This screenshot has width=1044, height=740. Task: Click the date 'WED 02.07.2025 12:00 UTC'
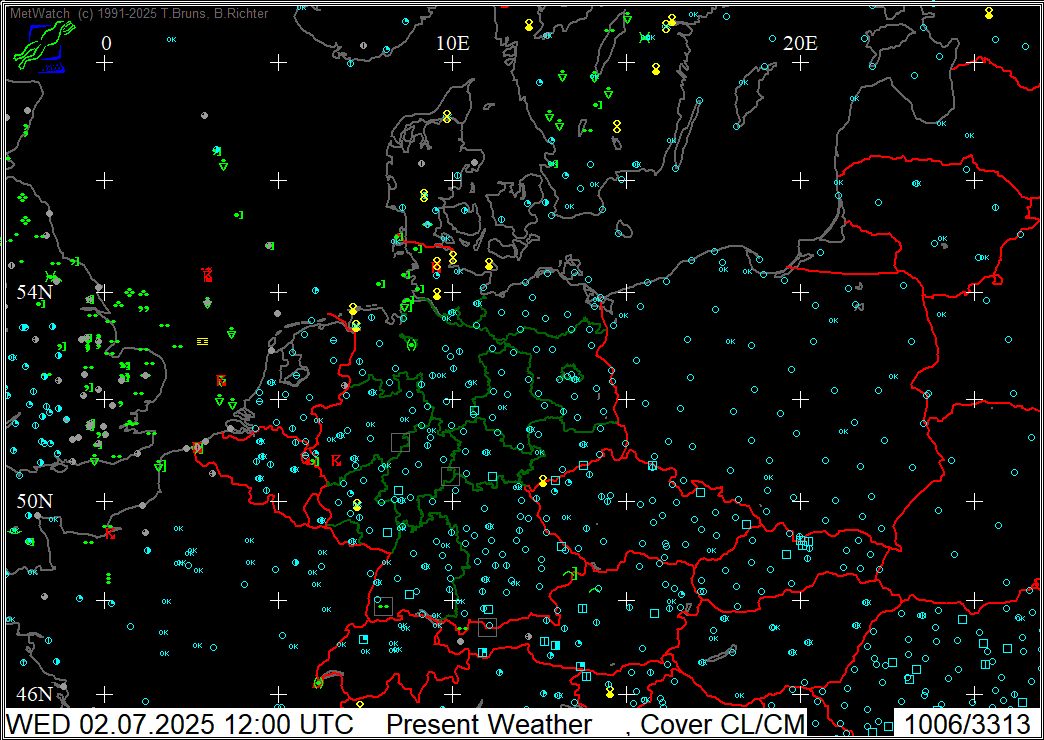pyautogui.click(x=180, y=723)
